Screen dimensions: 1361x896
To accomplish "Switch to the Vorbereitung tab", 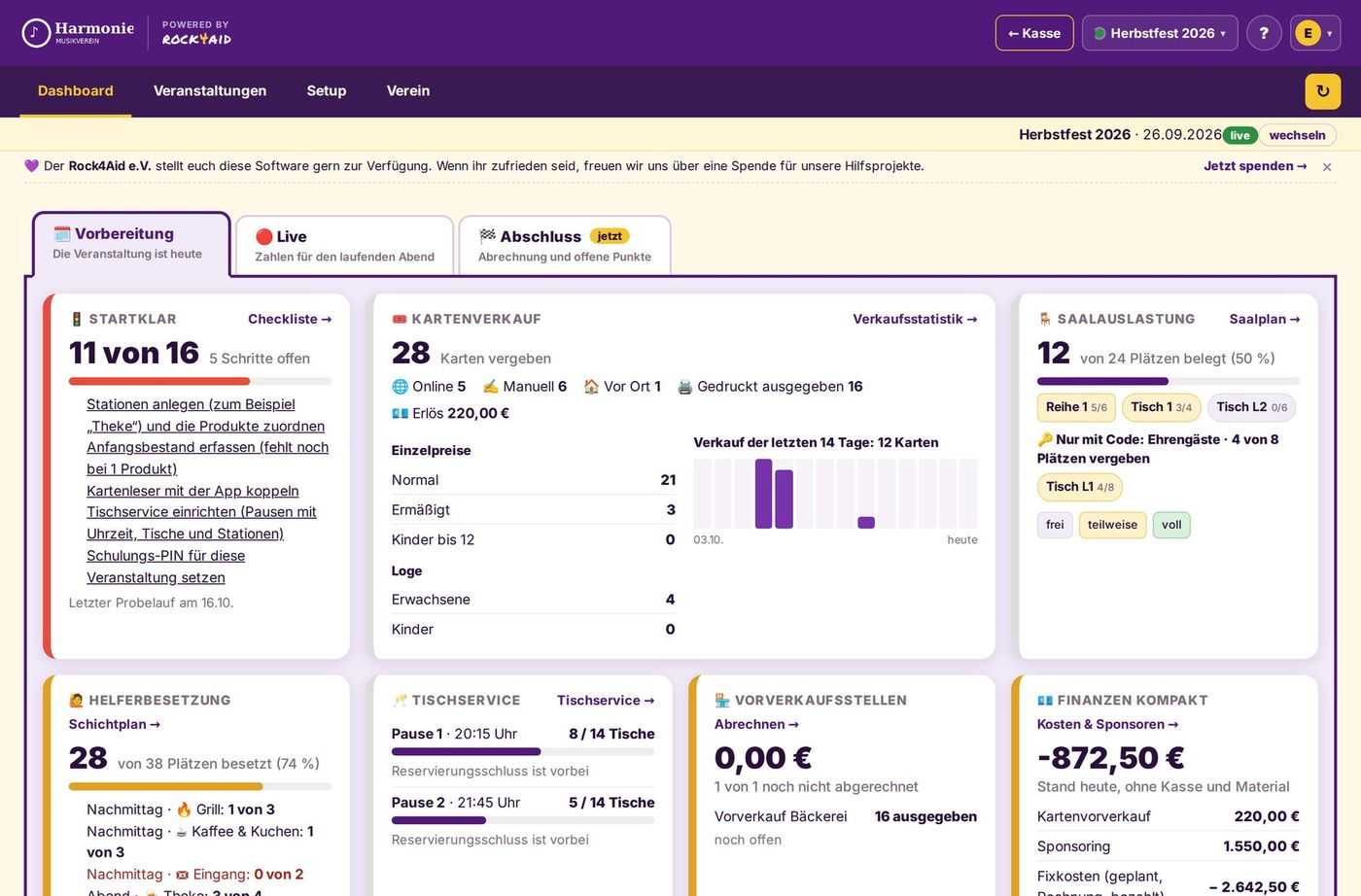I will pyautogui.click(x=131, y=243).
